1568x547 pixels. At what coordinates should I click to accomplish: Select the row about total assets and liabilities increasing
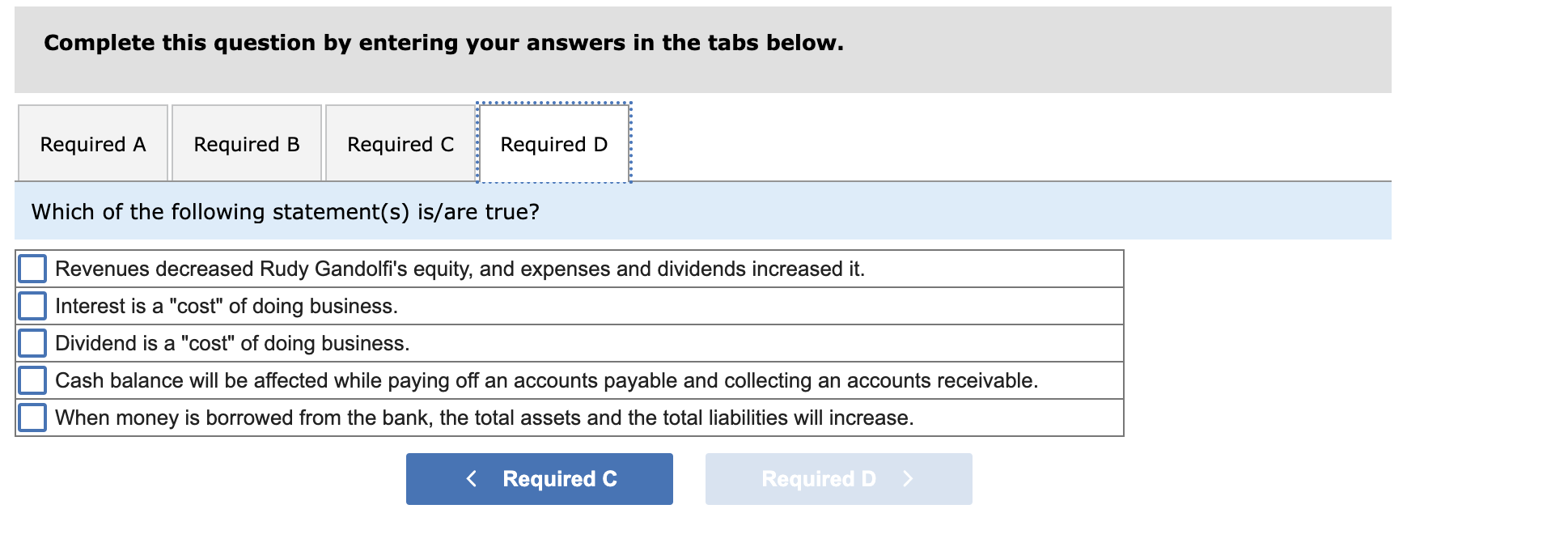(x=566, y=417)
